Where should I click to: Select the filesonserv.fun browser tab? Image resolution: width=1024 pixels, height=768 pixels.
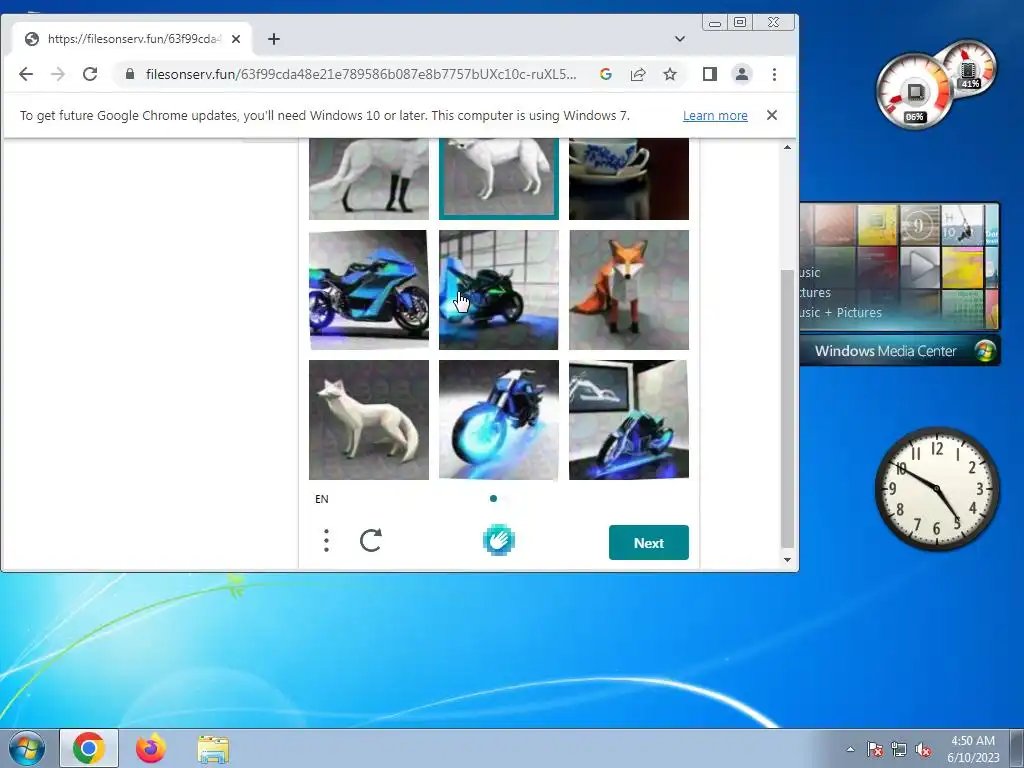click(133, 39)
